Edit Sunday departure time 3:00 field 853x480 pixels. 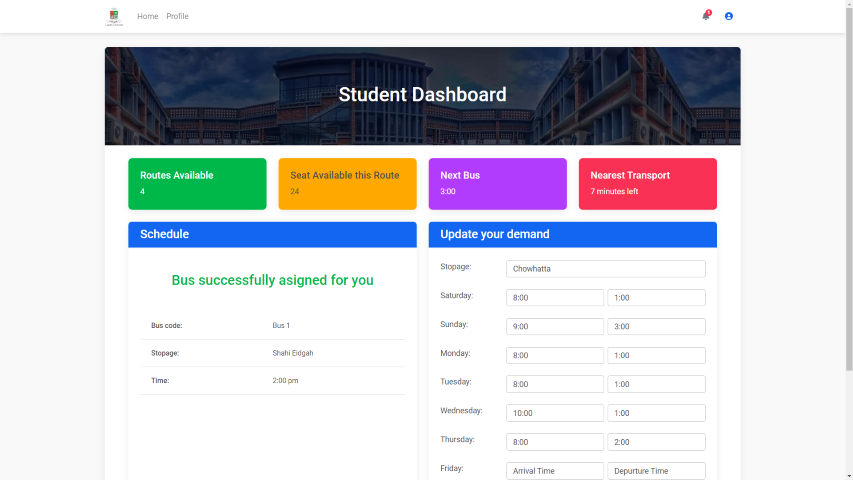tap(657, 327)
